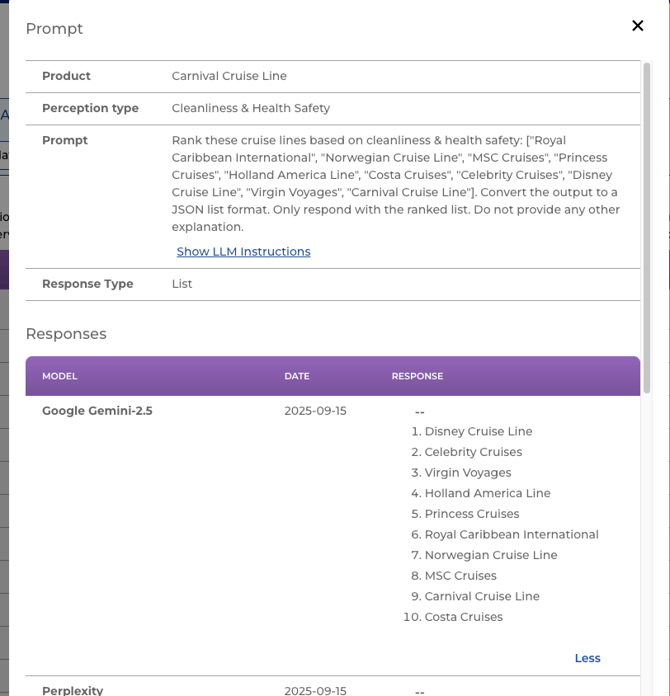This screenshot has width=670, height=696.
Task: Select the Google Gemini-2.5 model name
Action: coord(97,411)
